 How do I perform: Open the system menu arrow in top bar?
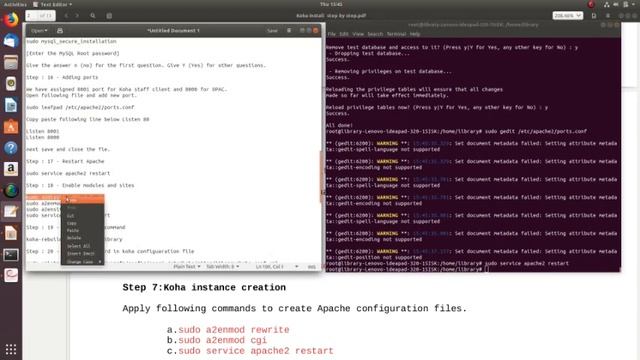(634, 4)
